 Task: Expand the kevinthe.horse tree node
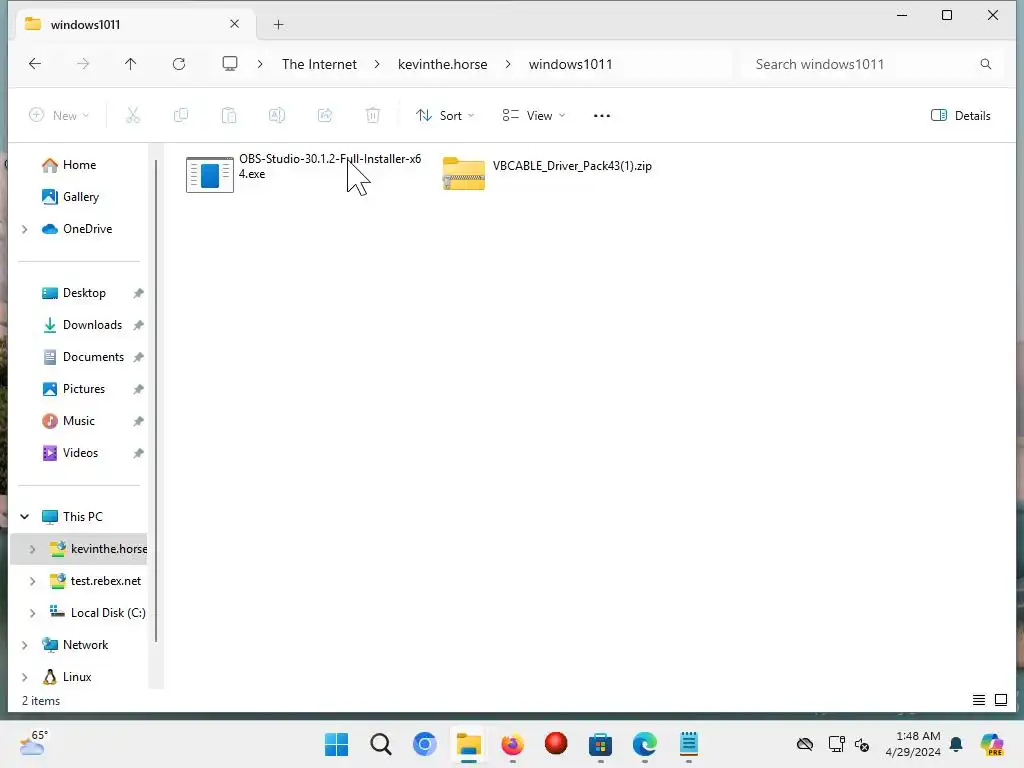click(33, 549)
